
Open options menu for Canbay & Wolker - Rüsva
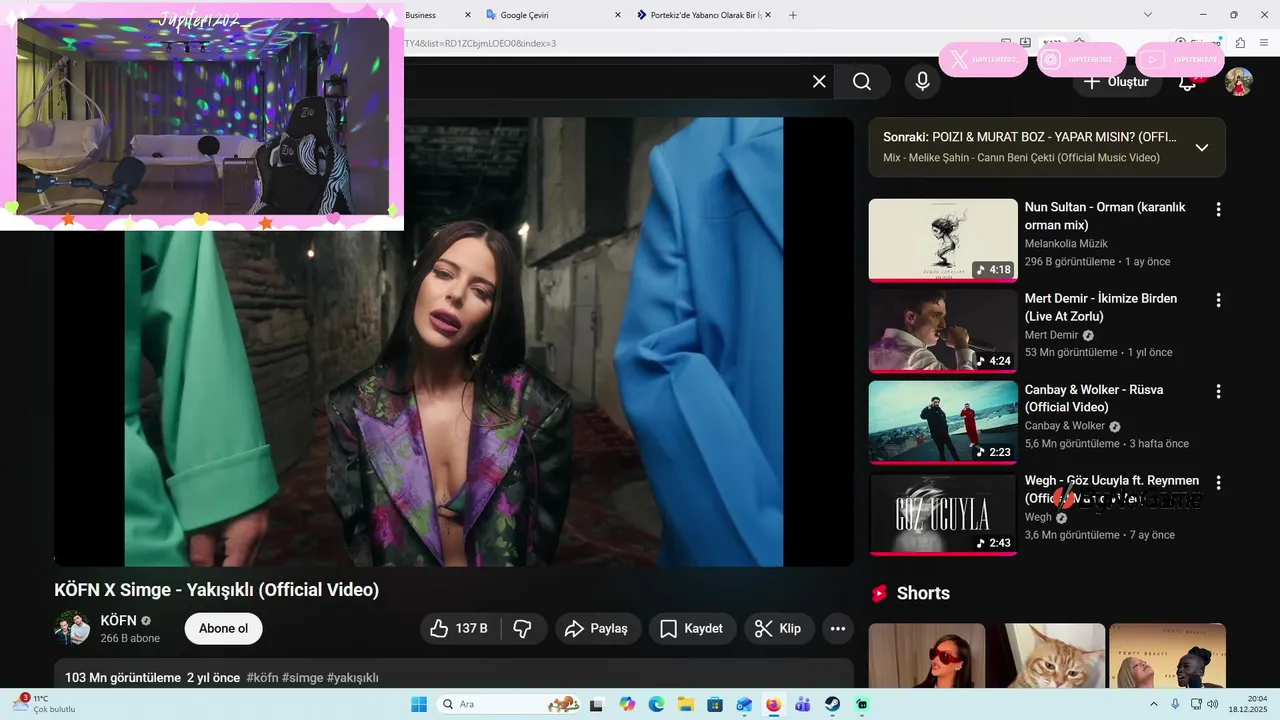1218,391
